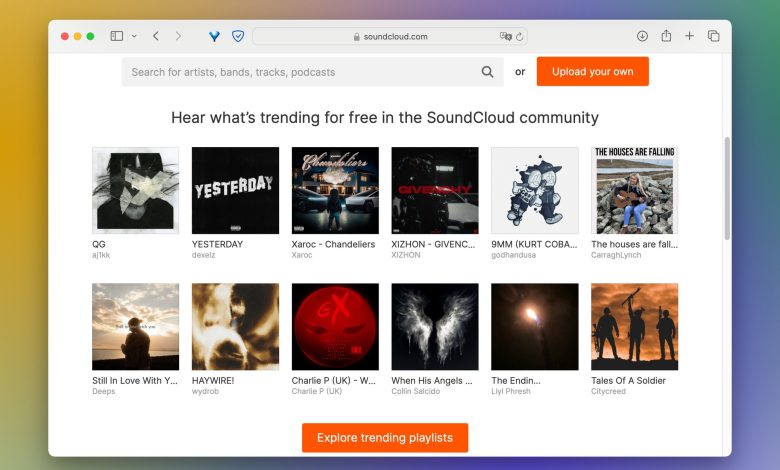Toggle the Safari sidebar
The width and height of the screenshot is (780, 470).
pos(117,36)
